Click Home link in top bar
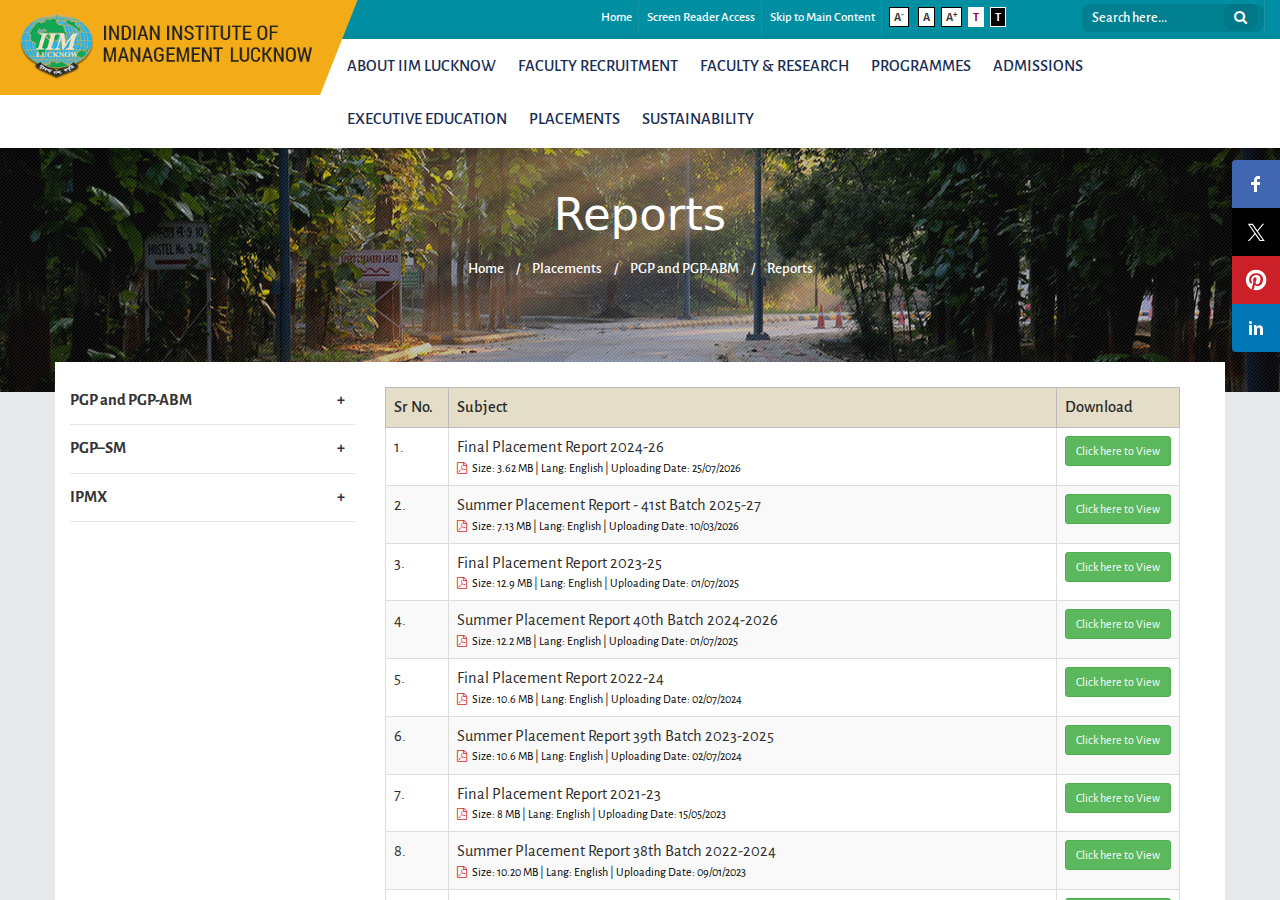Viewport: 1280px width, 900px height. click(616, 17)
